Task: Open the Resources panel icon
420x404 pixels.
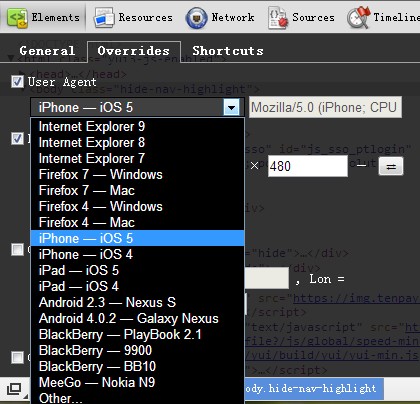Action: [104, 18]
